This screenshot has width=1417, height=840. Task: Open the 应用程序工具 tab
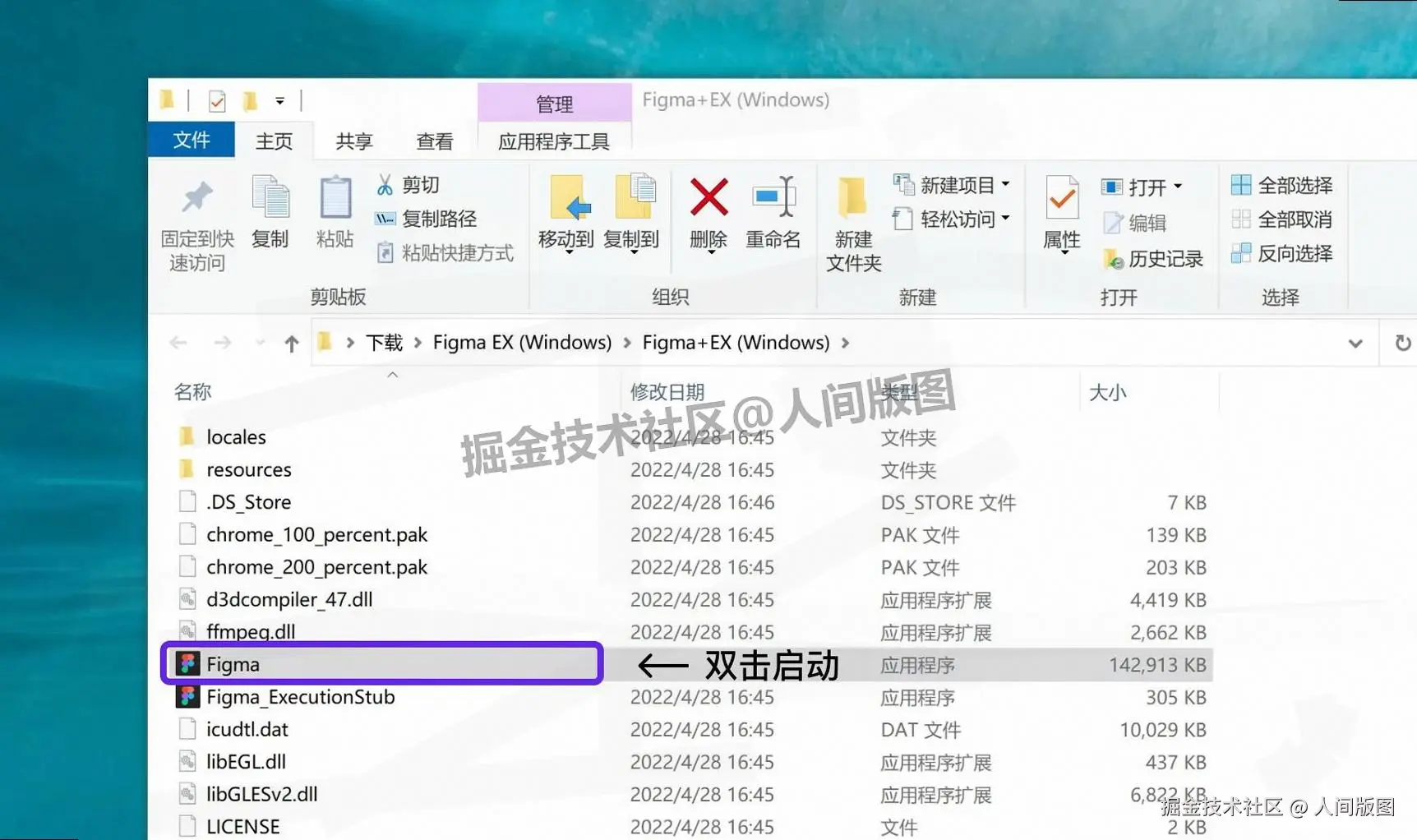[x=554, y=141]
